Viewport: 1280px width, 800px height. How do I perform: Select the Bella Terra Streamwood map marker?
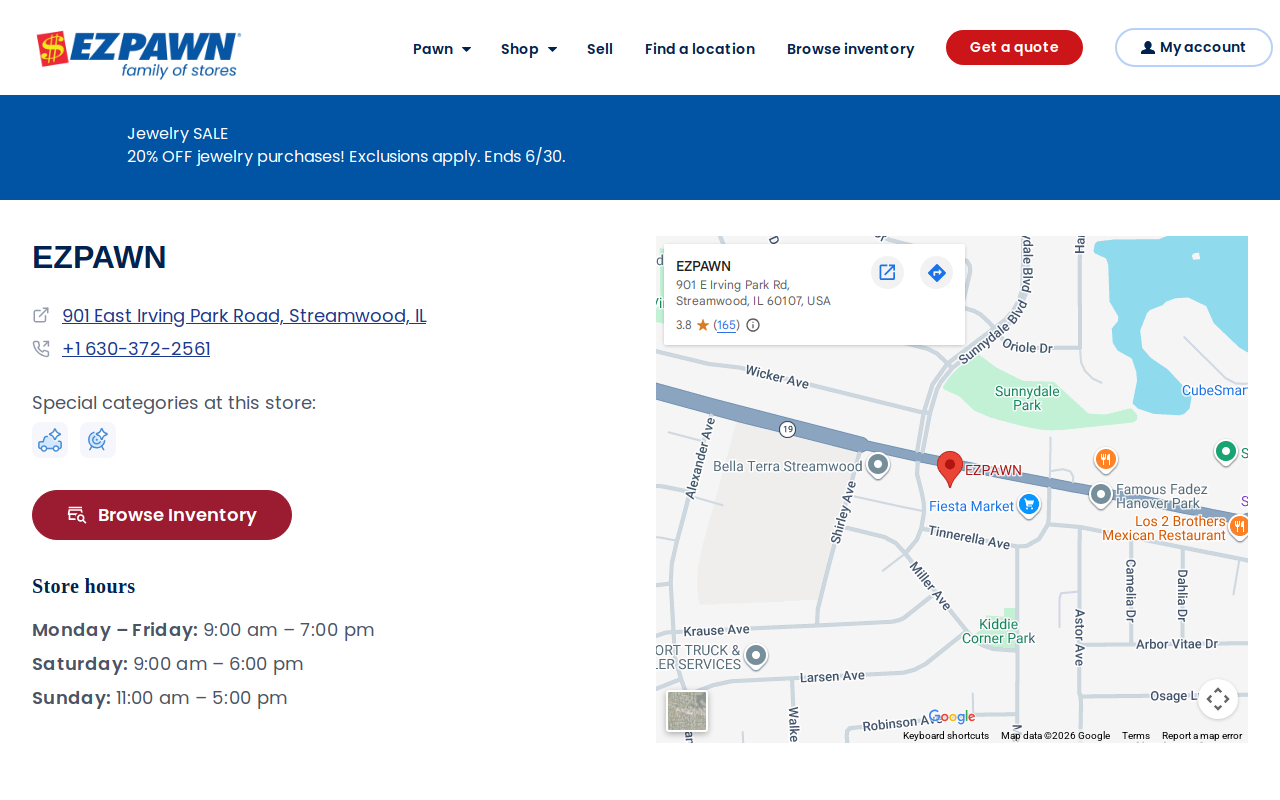pos(878,465)
